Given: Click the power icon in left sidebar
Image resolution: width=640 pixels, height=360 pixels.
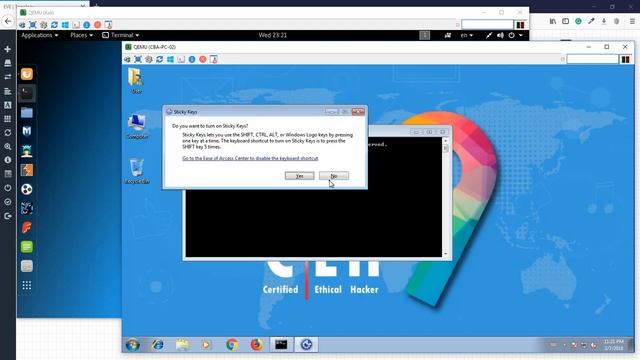Looking at the screenshot, I should pyautogui.click(x=7, y=188).
